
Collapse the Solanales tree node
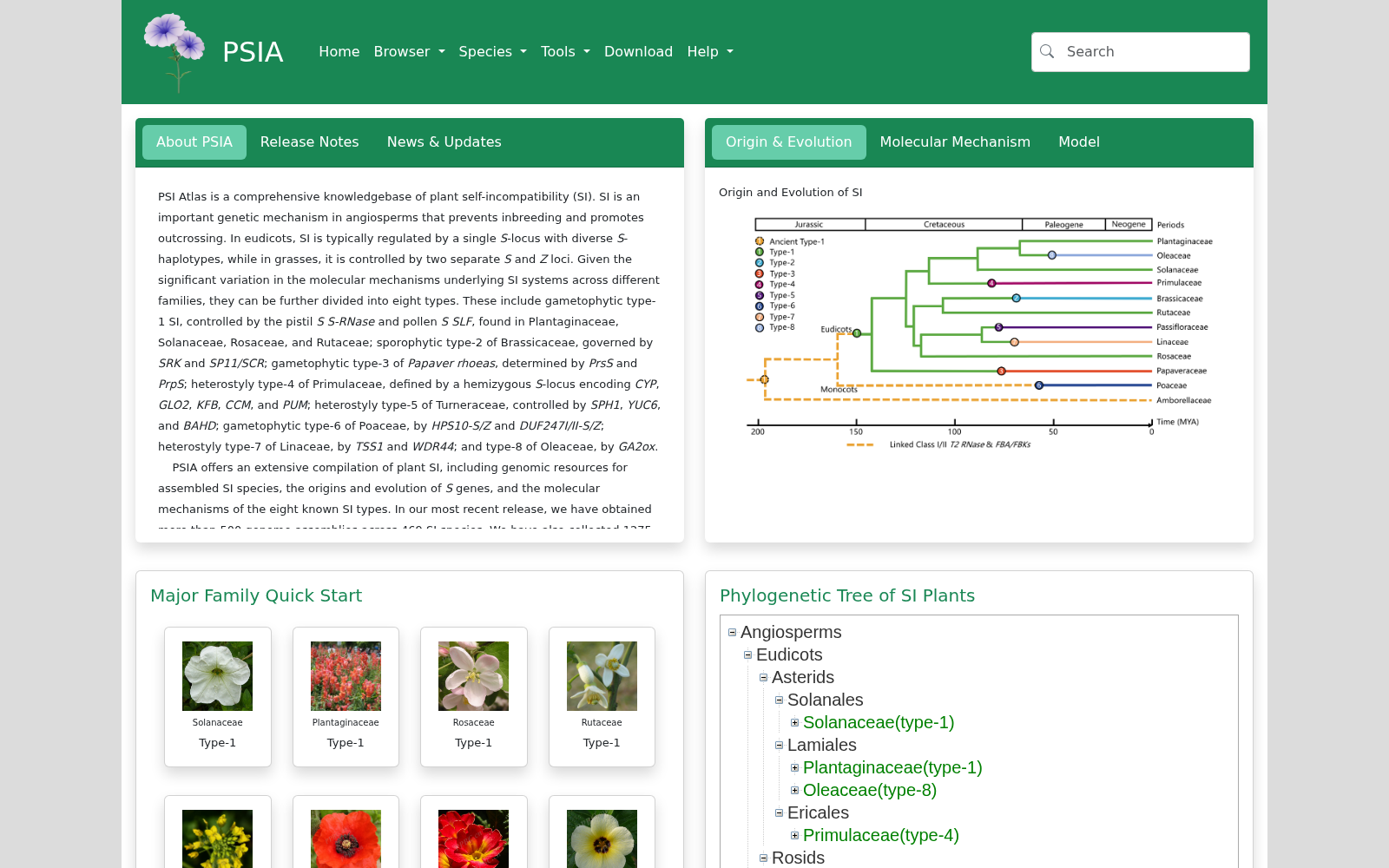point(779,700)
